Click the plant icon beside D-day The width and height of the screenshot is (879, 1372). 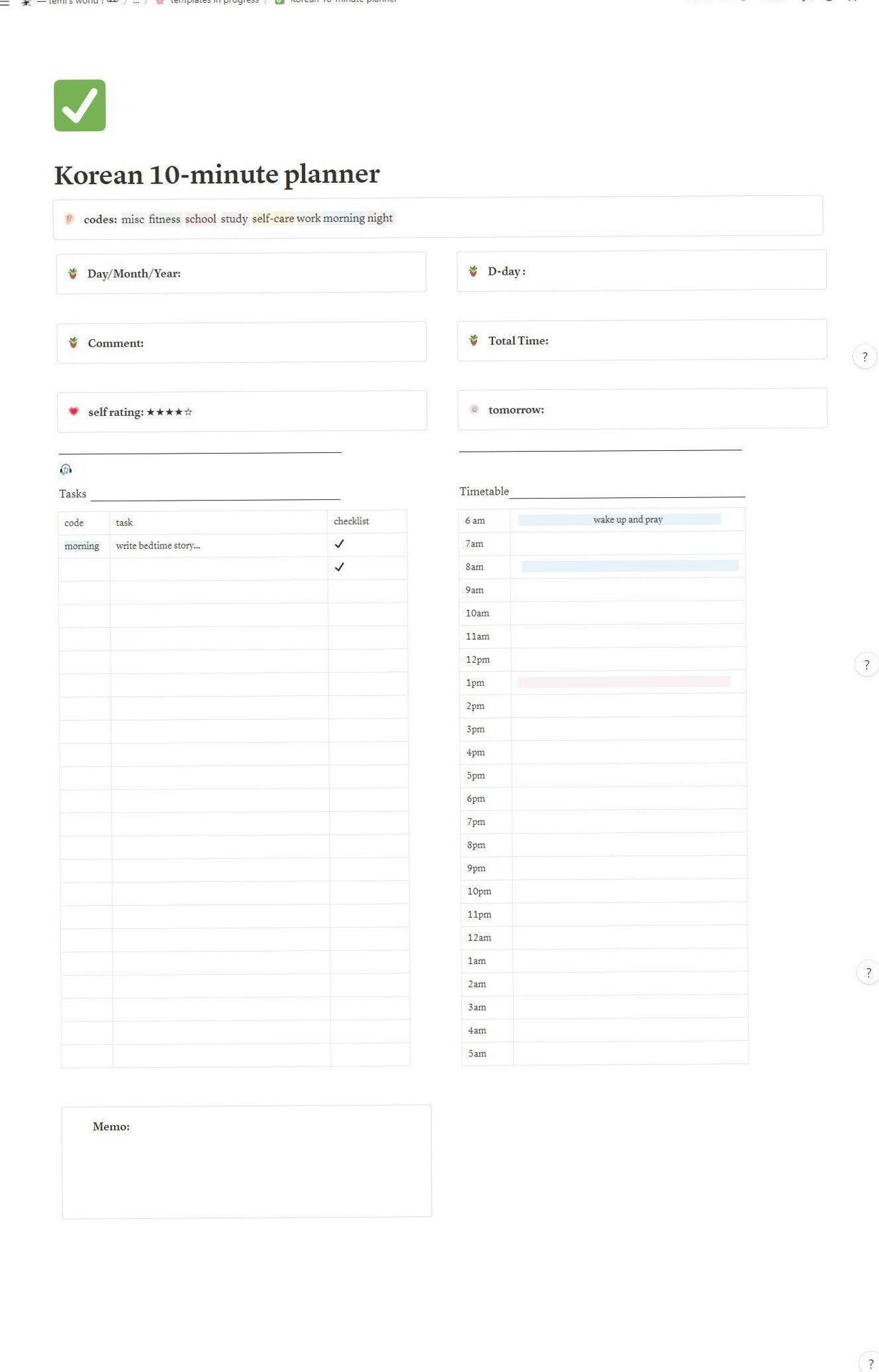coord(473,271)
